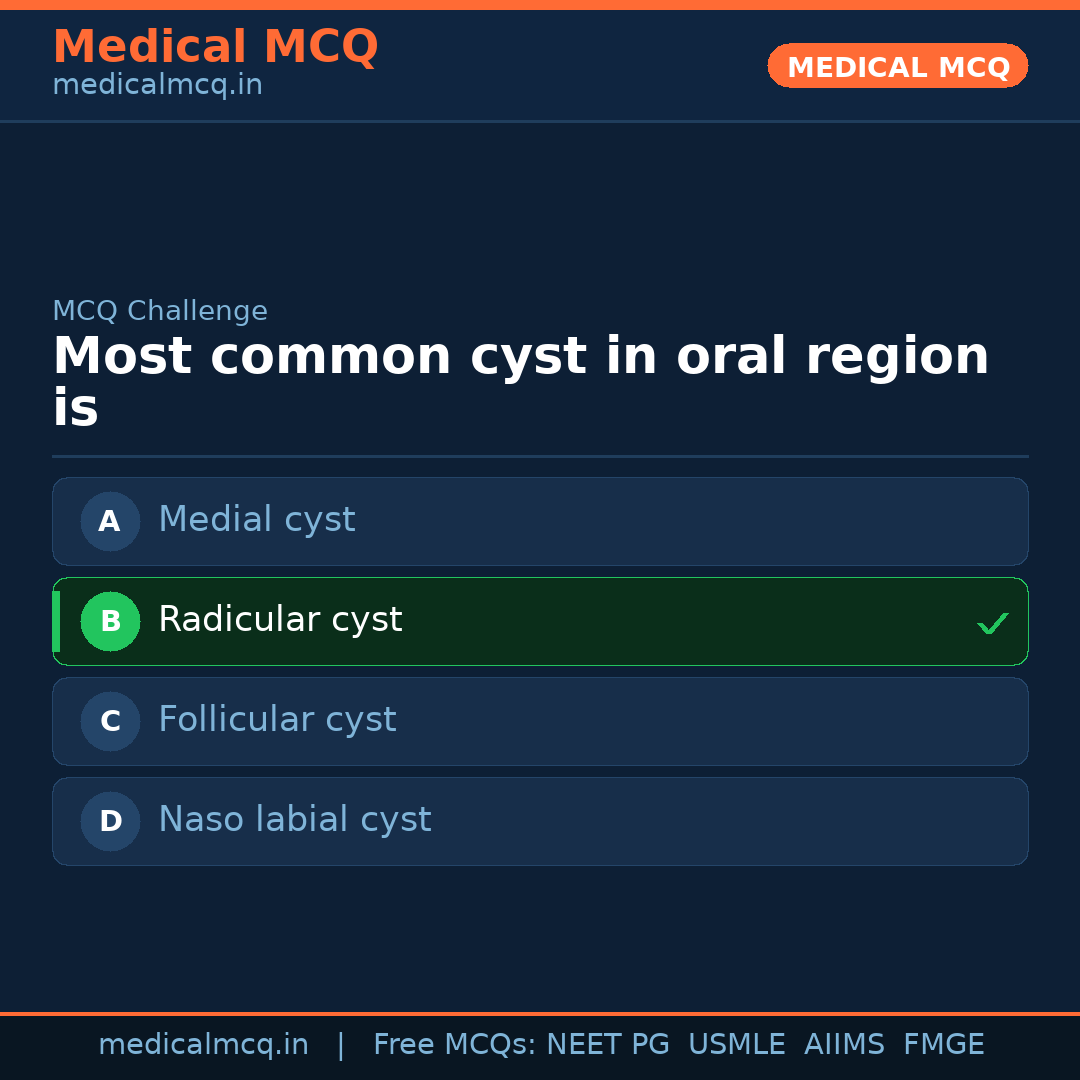
Task: Pick the "Follicular cyst" answer text
Action: click(x=277, y=720)
